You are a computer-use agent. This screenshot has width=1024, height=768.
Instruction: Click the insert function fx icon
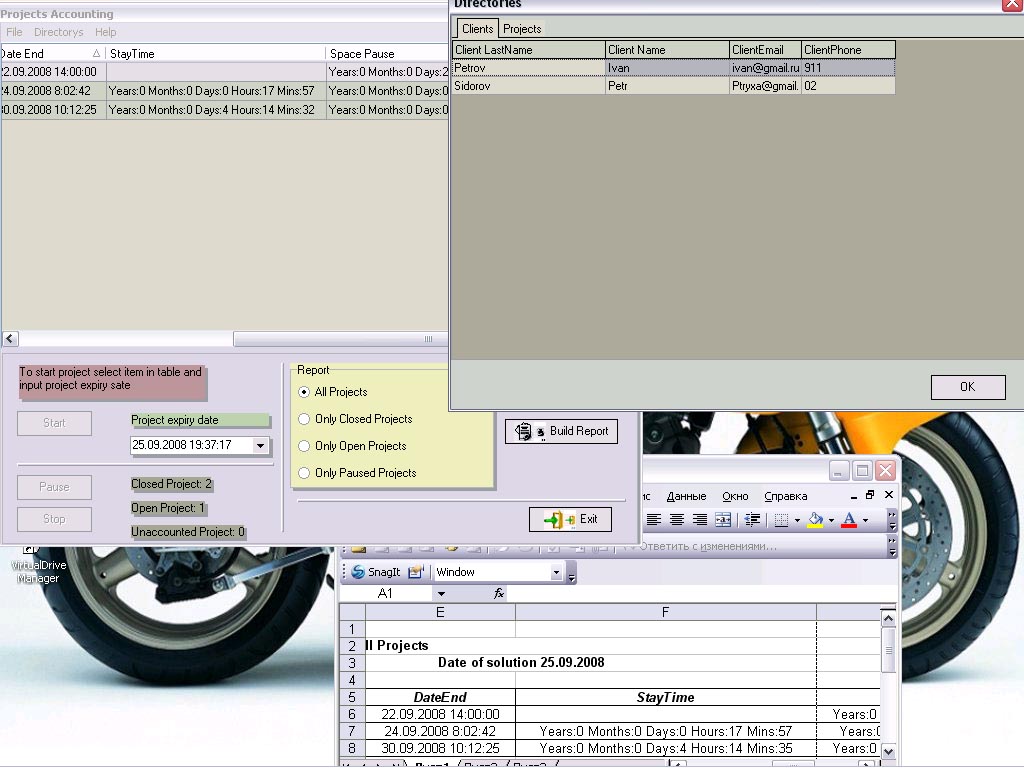pos(499,593)
